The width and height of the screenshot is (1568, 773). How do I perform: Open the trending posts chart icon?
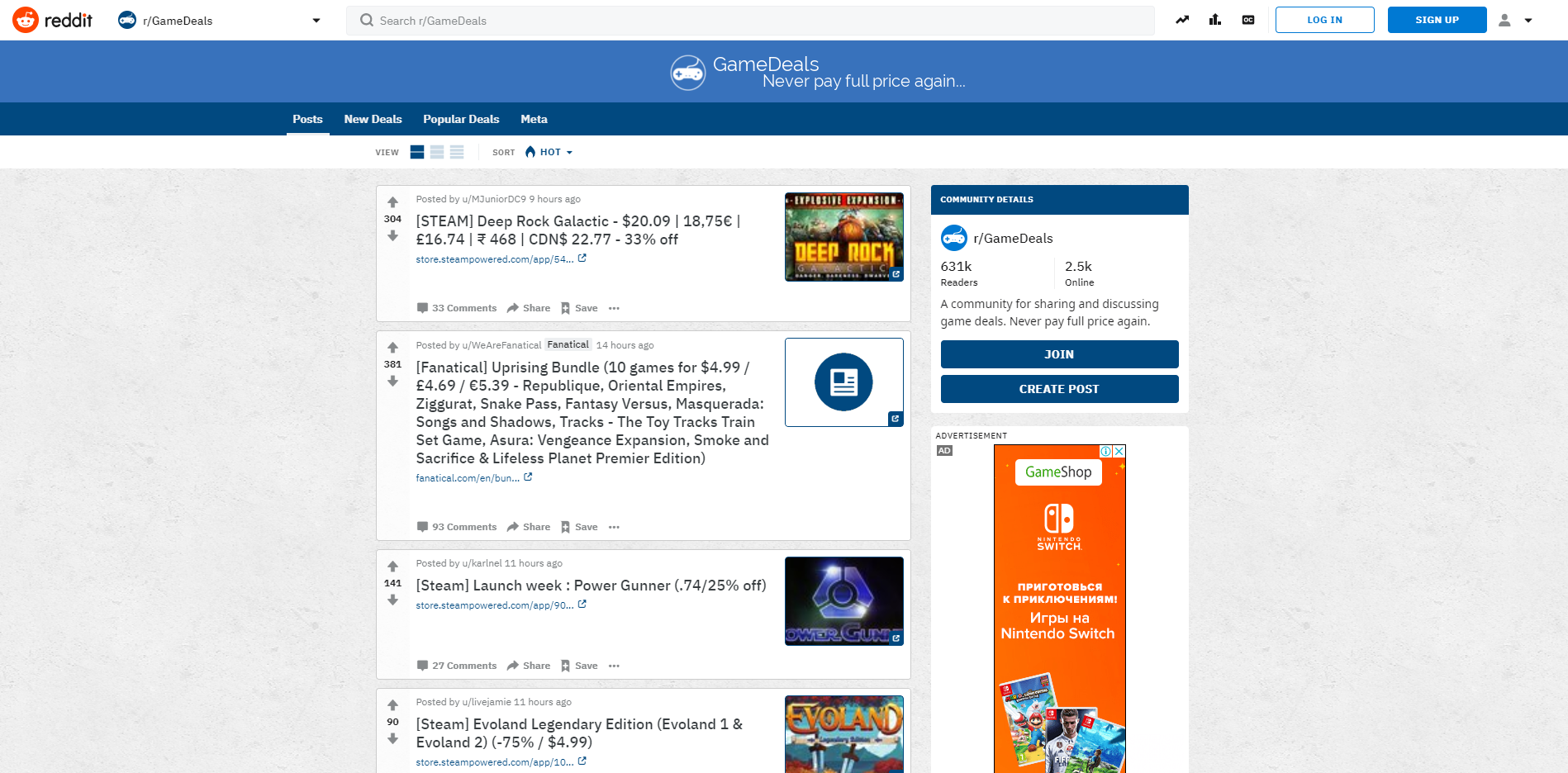[1181, 19]
